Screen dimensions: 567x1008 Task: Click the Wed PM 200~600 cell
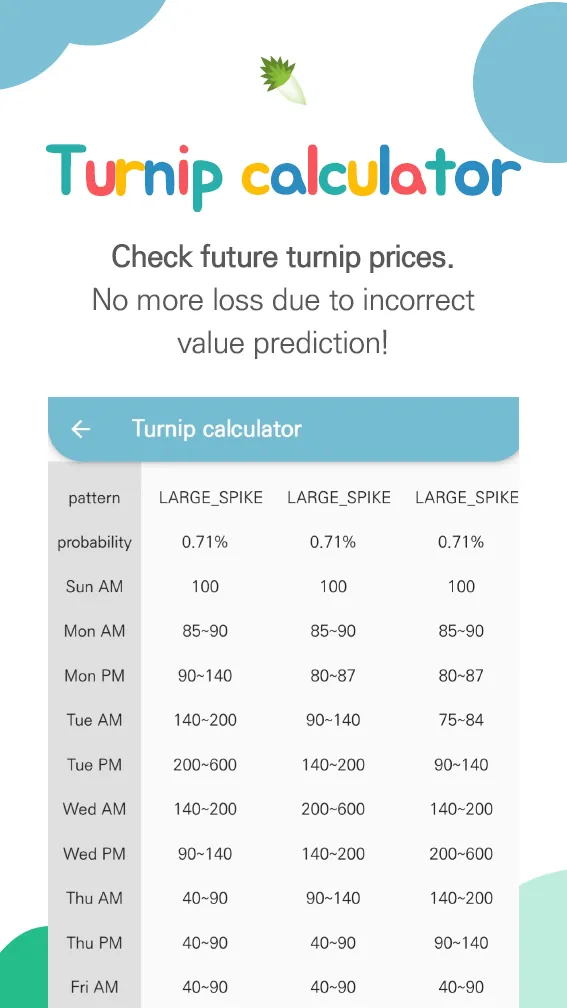pyautogui.click(x=462, y=854)
